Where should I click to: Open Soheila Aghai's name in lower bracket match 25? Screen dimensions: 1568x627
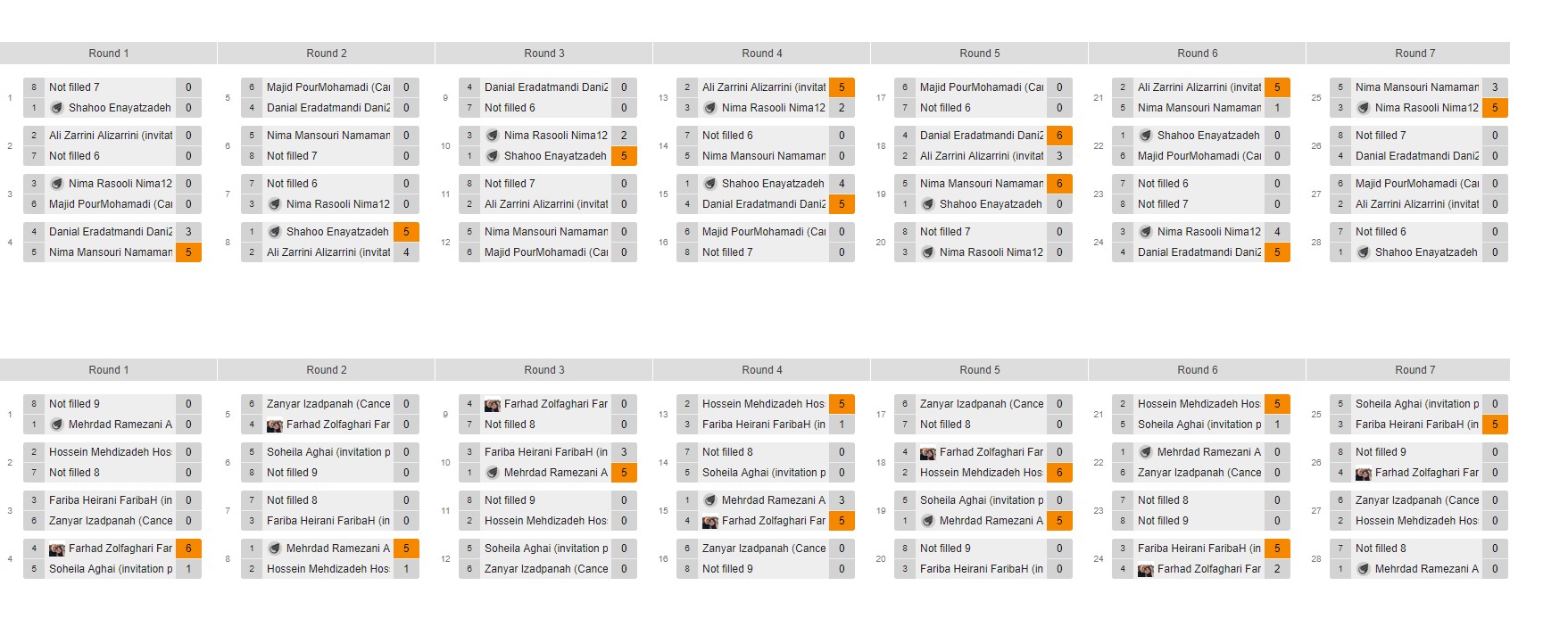tap(1416, 404)
